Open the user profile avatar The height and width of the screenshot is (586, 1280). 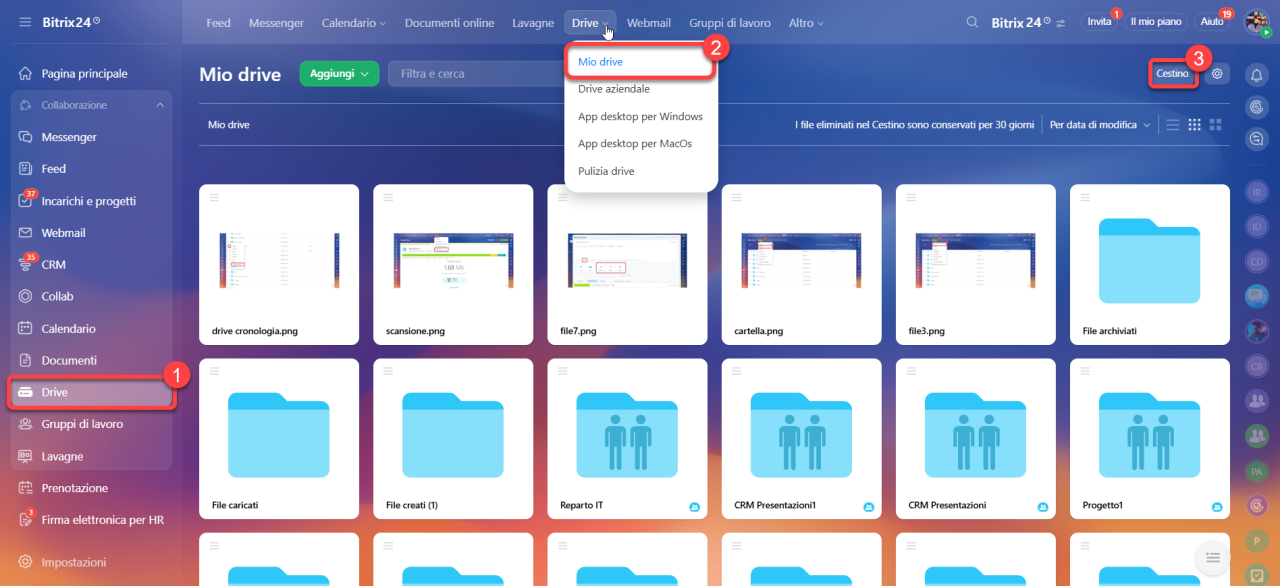click(1256, 21)
